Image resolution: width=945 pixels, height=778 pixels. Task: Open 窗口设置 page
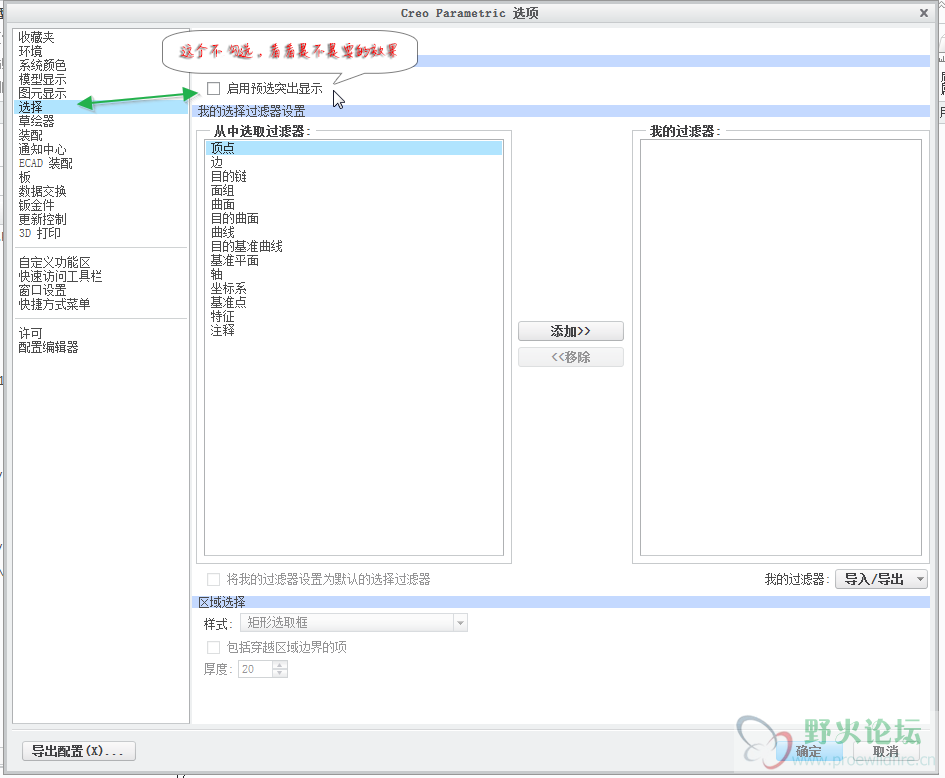point(42,290)
